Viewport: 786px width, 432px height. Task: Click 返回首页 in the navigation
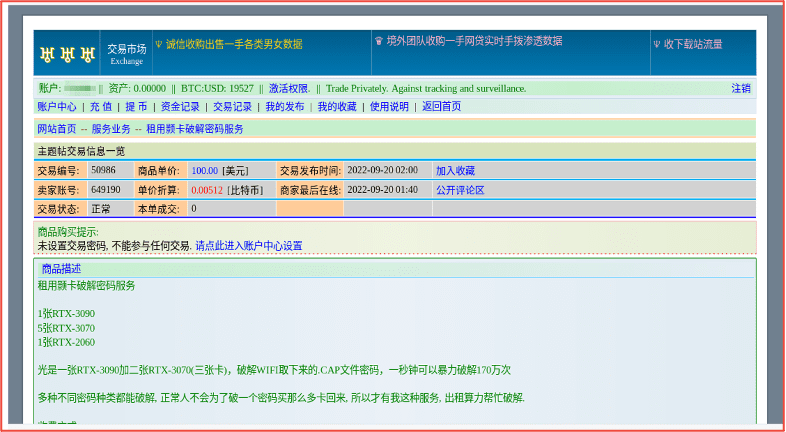tap(441, 107)
